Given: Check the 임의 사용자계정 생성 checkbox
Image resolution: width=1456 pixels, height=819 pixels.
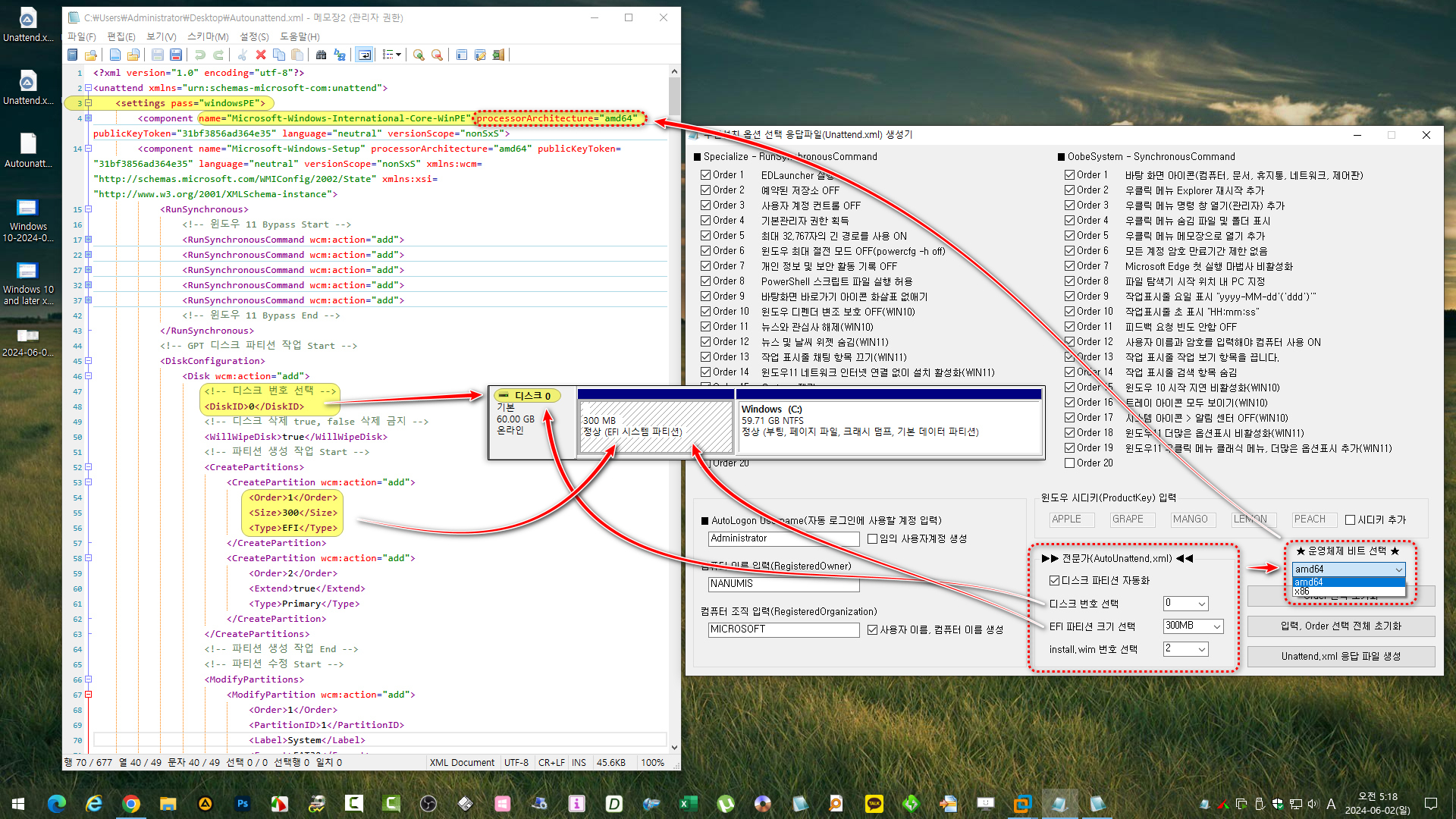Looking at the screenshot, I should 873,539.
